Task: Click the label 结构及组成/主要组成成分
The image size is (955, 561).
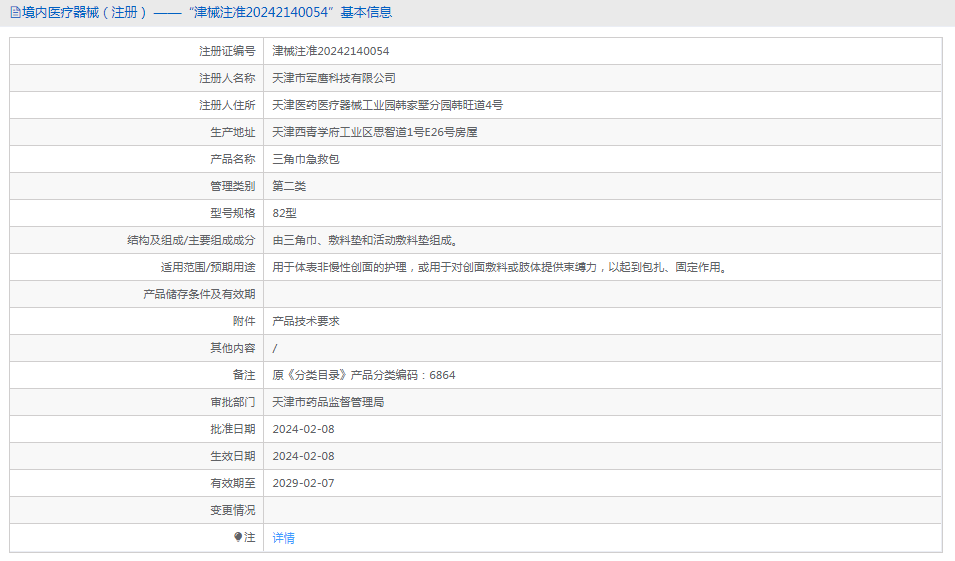Action: pos(191,240)
